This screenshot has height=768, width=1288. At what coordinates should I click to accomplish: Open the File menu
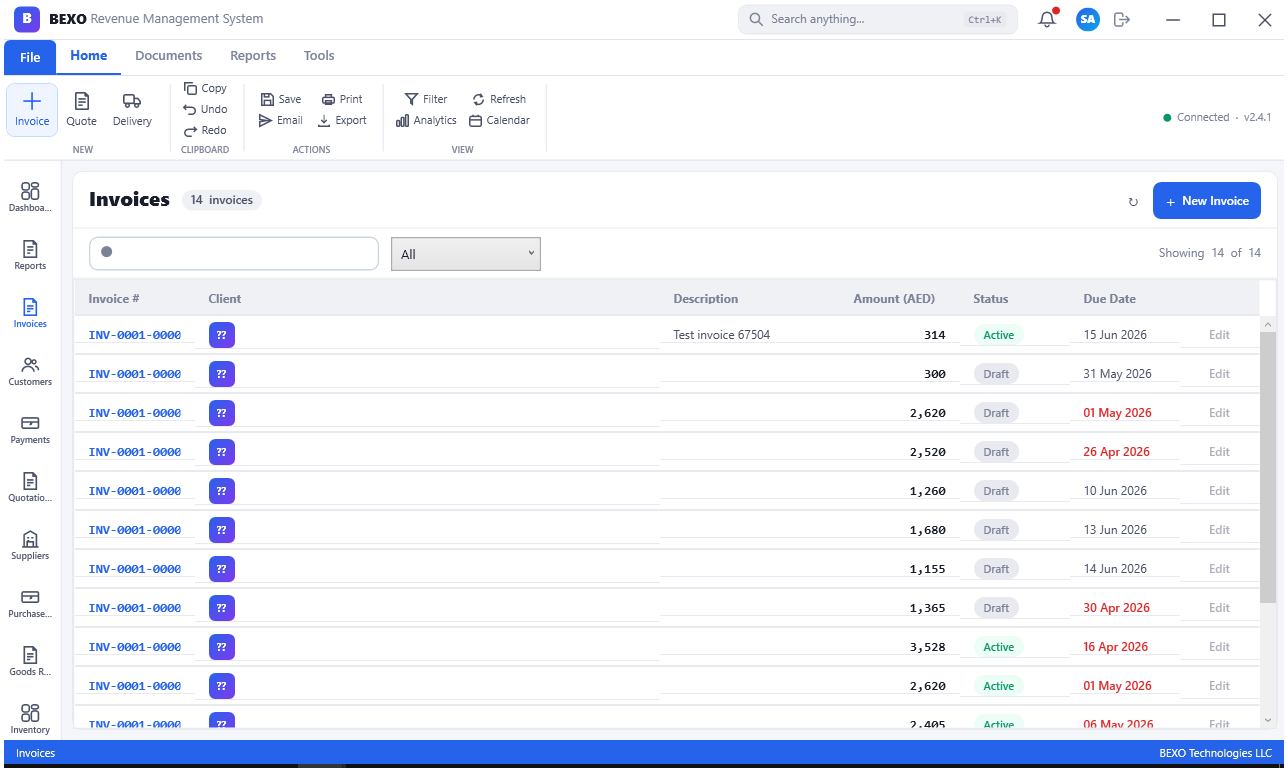click(x=30, y=57)
